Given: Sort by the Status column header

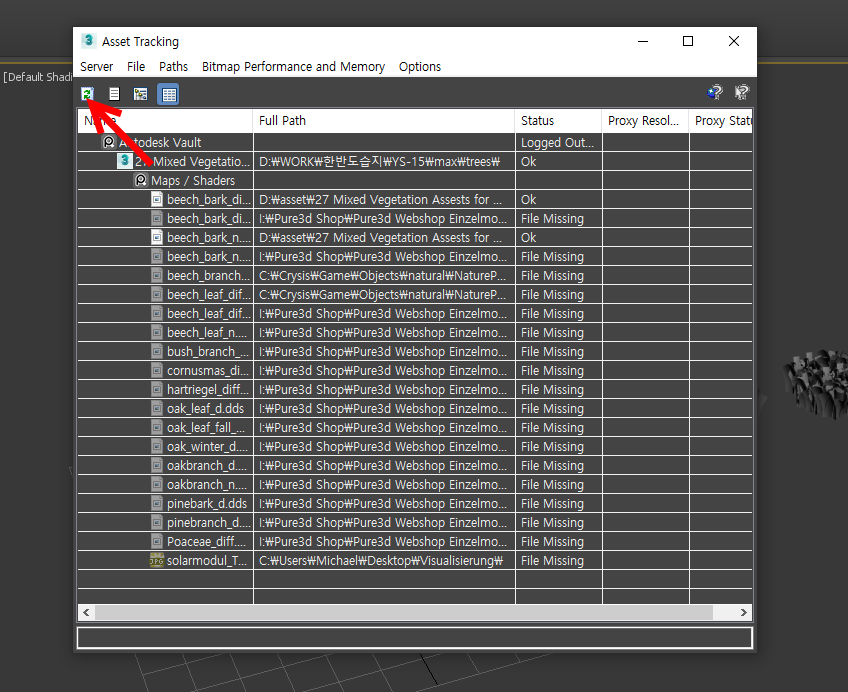Looking at the screenshot, I should [x=559, y=121].
